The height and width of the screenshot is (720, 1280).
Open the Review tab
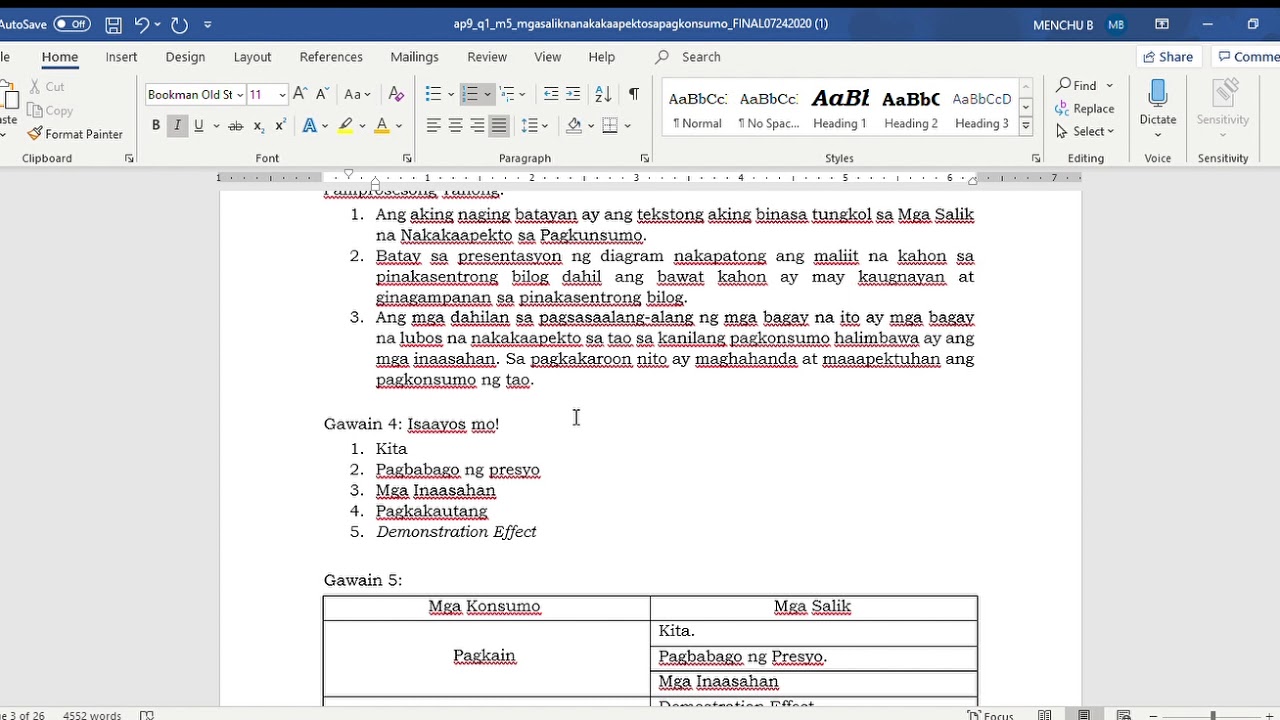point(487,57)
